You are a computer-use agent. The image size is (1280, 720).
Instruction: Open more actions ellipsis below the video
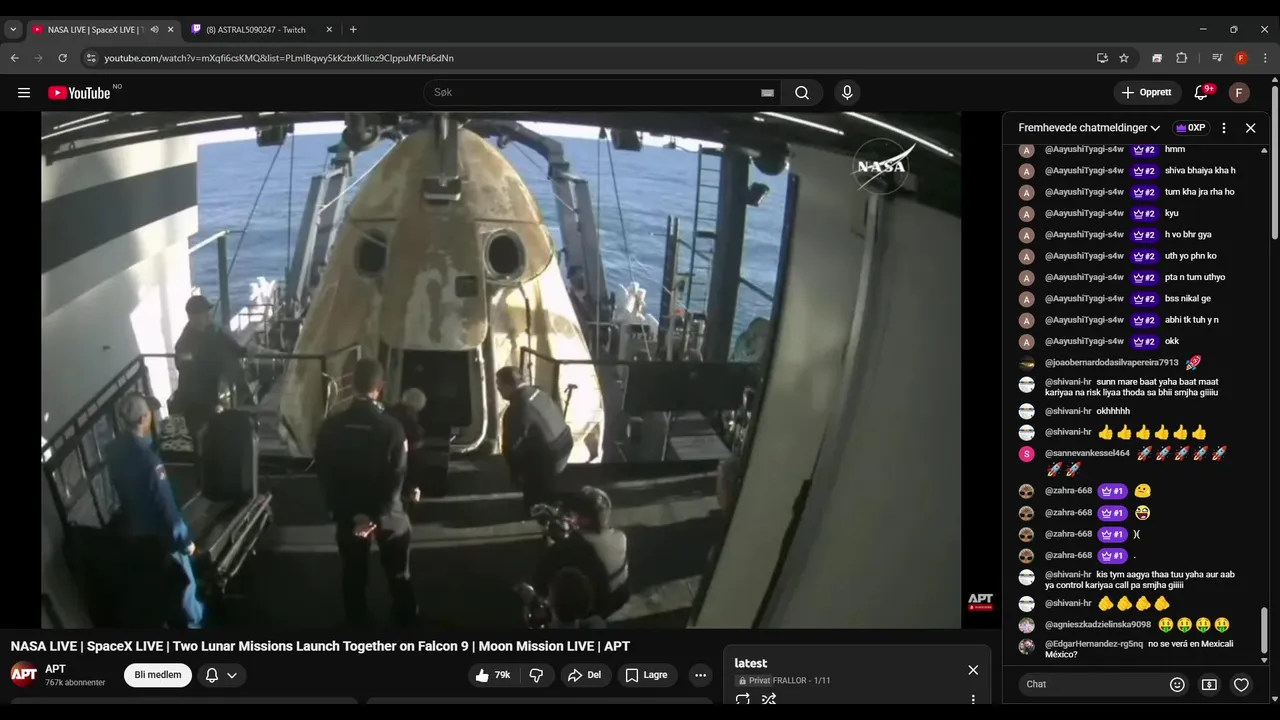[700, 675]
